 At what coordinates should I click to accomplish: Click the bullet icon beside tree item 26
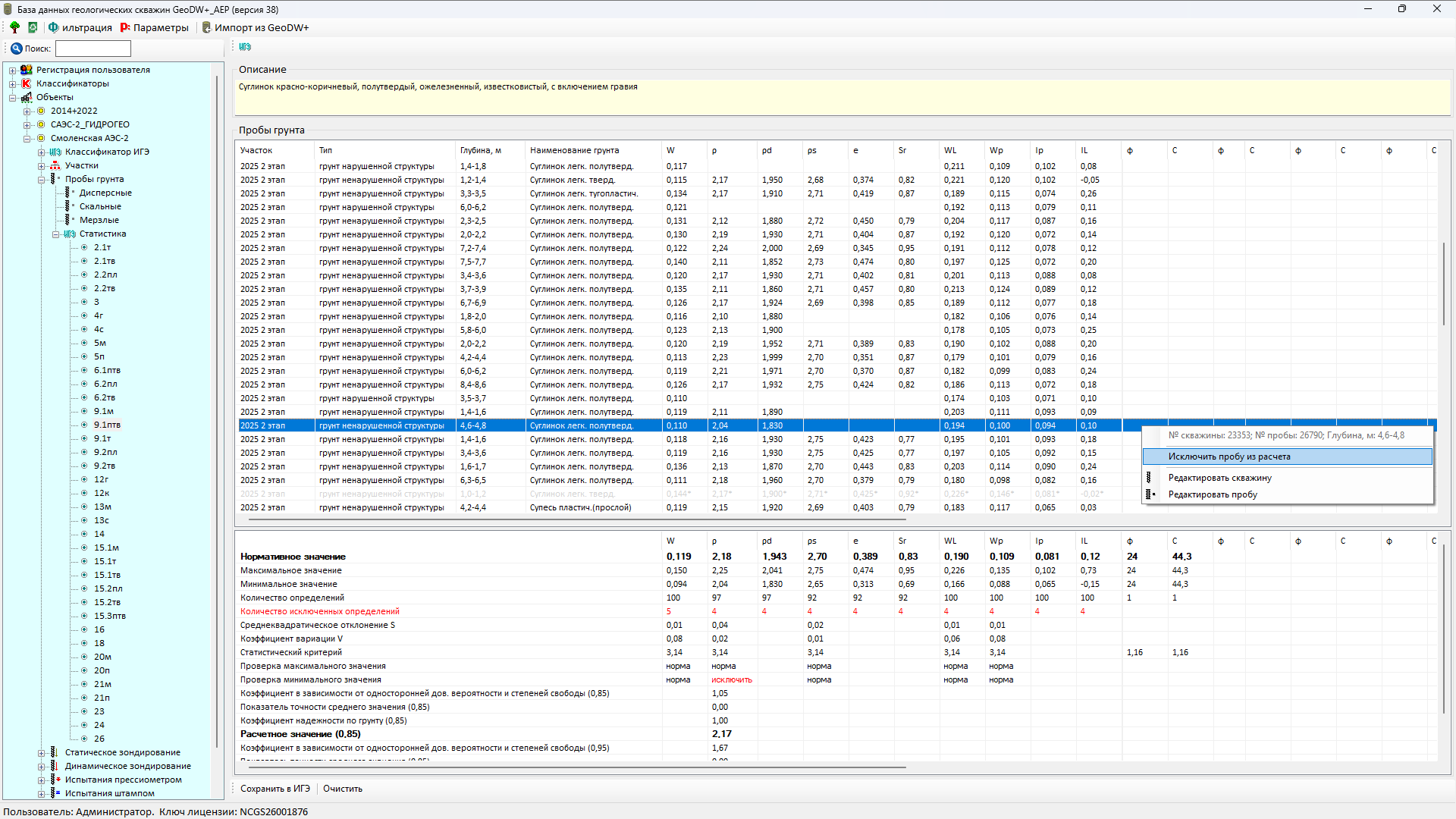[x=84, y=739]
